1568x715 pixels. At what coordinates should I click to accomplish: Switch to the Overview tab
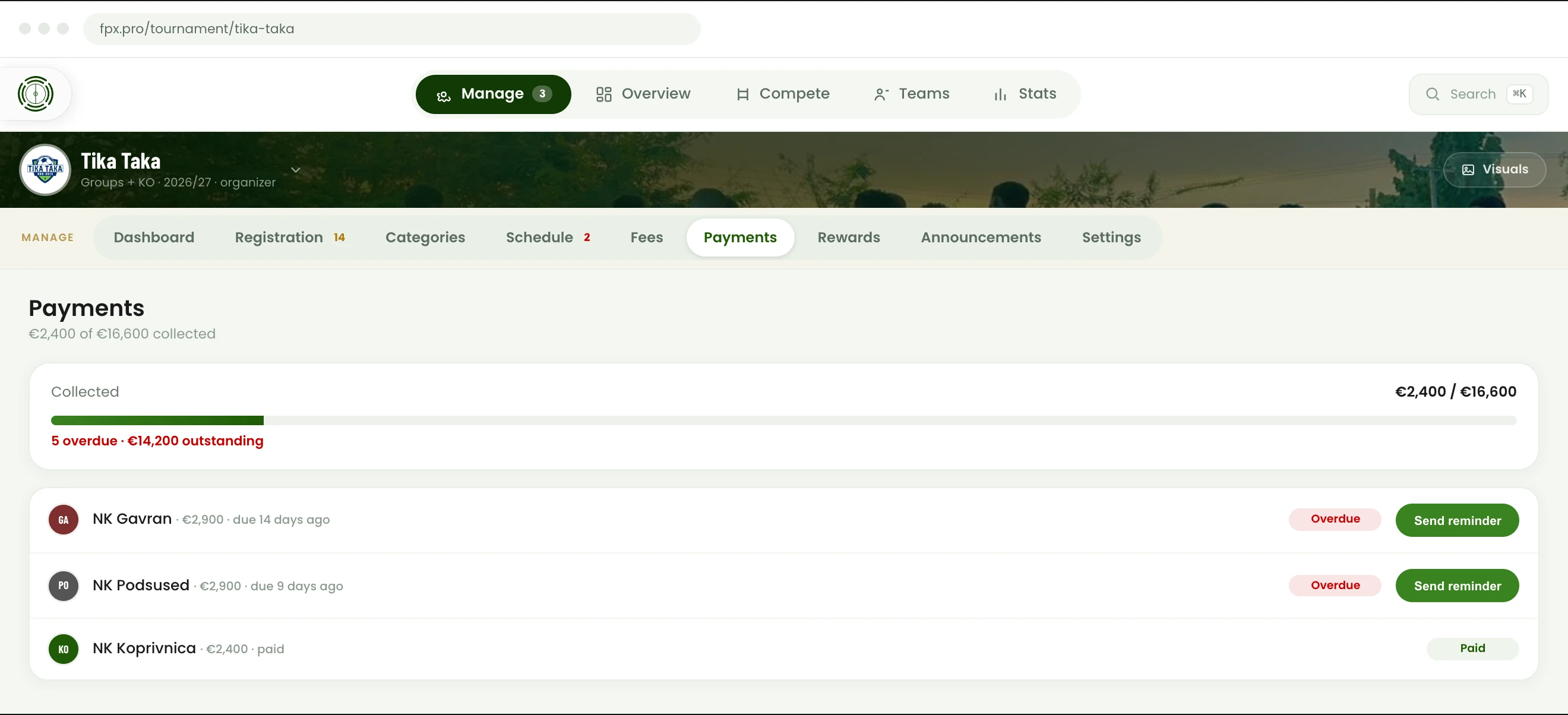click(x=643, y=94)
